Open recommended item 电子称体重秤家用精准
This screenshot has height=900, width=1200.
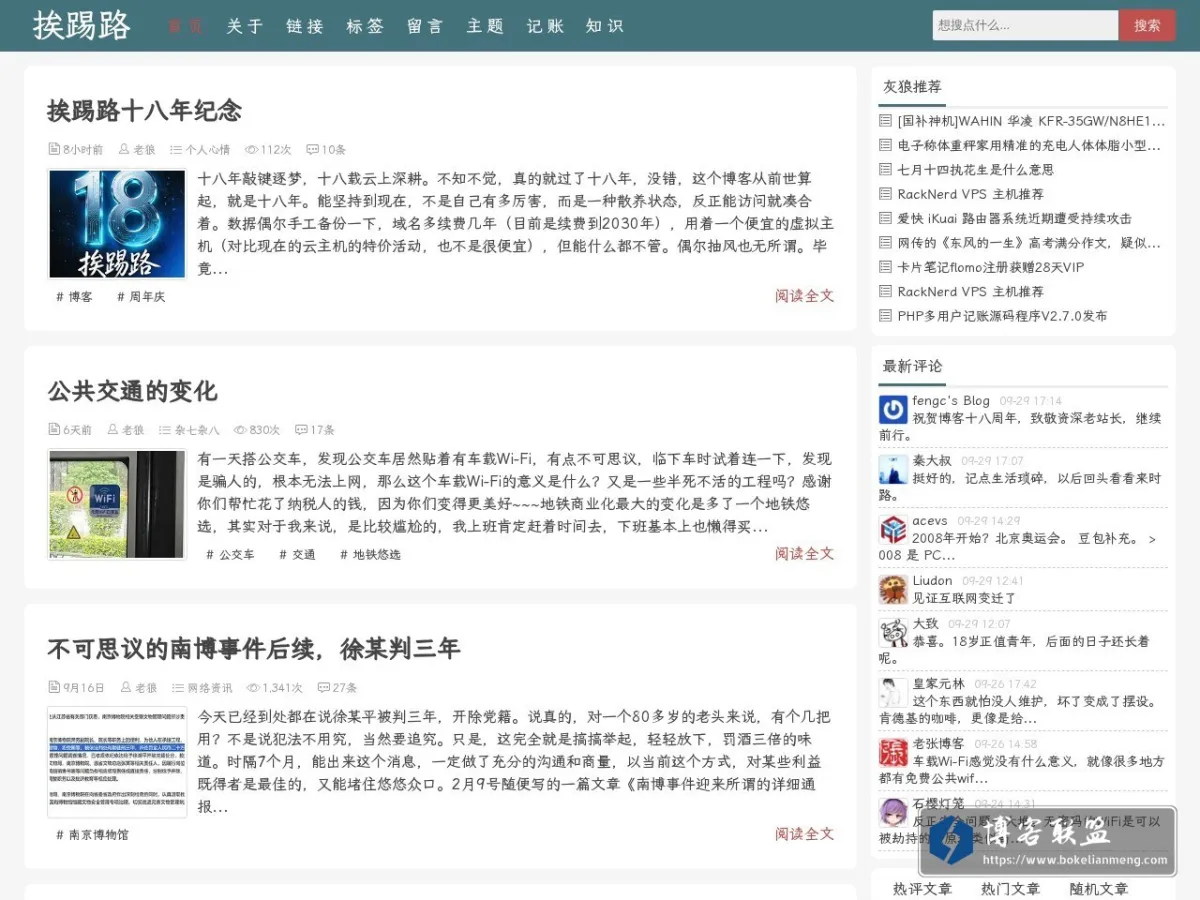coord(1029,145)
